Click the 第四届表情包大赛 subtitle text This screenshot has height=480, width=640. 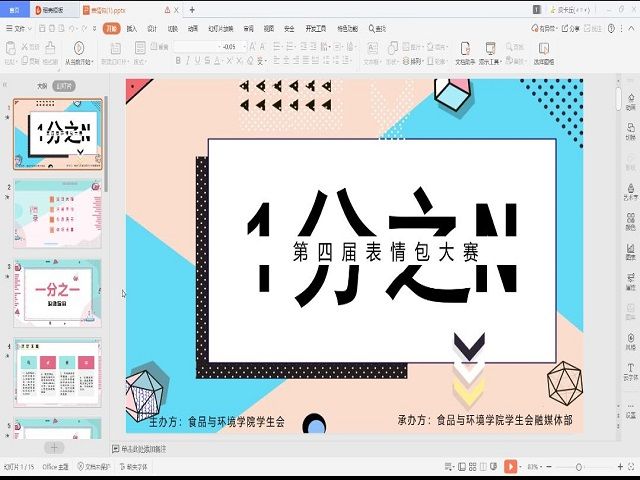[x=386, y=251]
